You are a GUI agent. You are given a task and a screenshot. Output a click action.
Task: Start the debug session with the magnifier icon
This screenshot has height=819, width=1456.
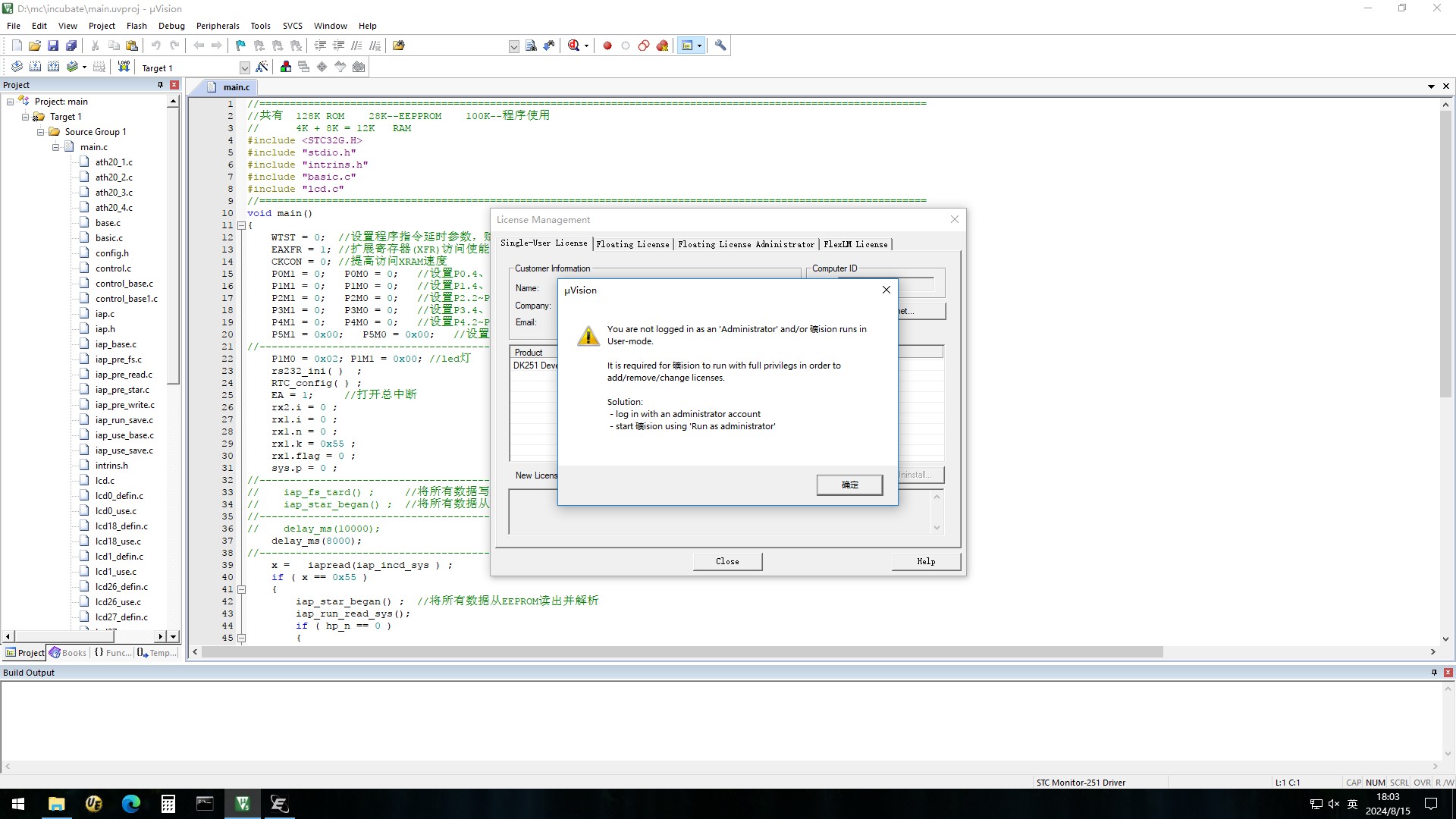pos(574,45)
